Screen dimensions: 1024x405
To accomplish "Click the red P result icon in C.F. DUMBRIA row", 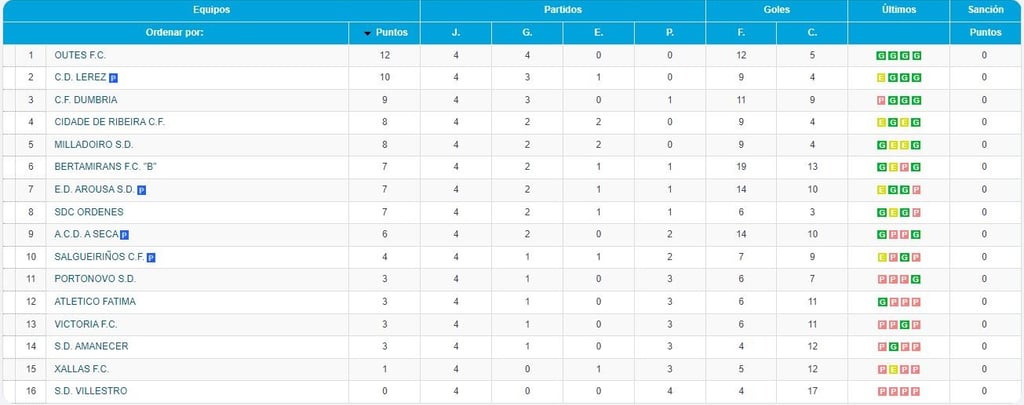I will pyautogui.click(x=881, y=101).
